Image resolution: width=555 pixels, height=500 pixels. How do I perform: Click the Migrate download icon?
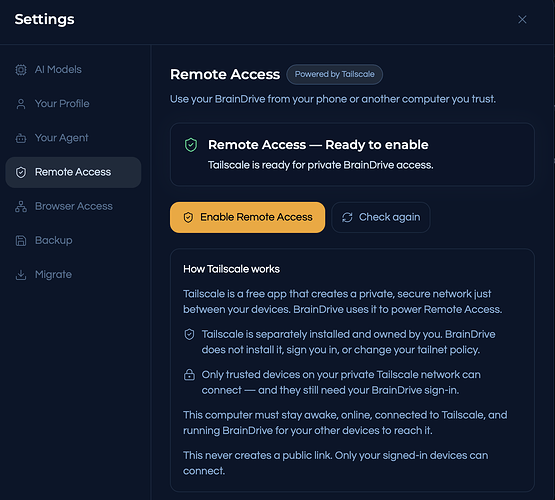coord(21,275)
